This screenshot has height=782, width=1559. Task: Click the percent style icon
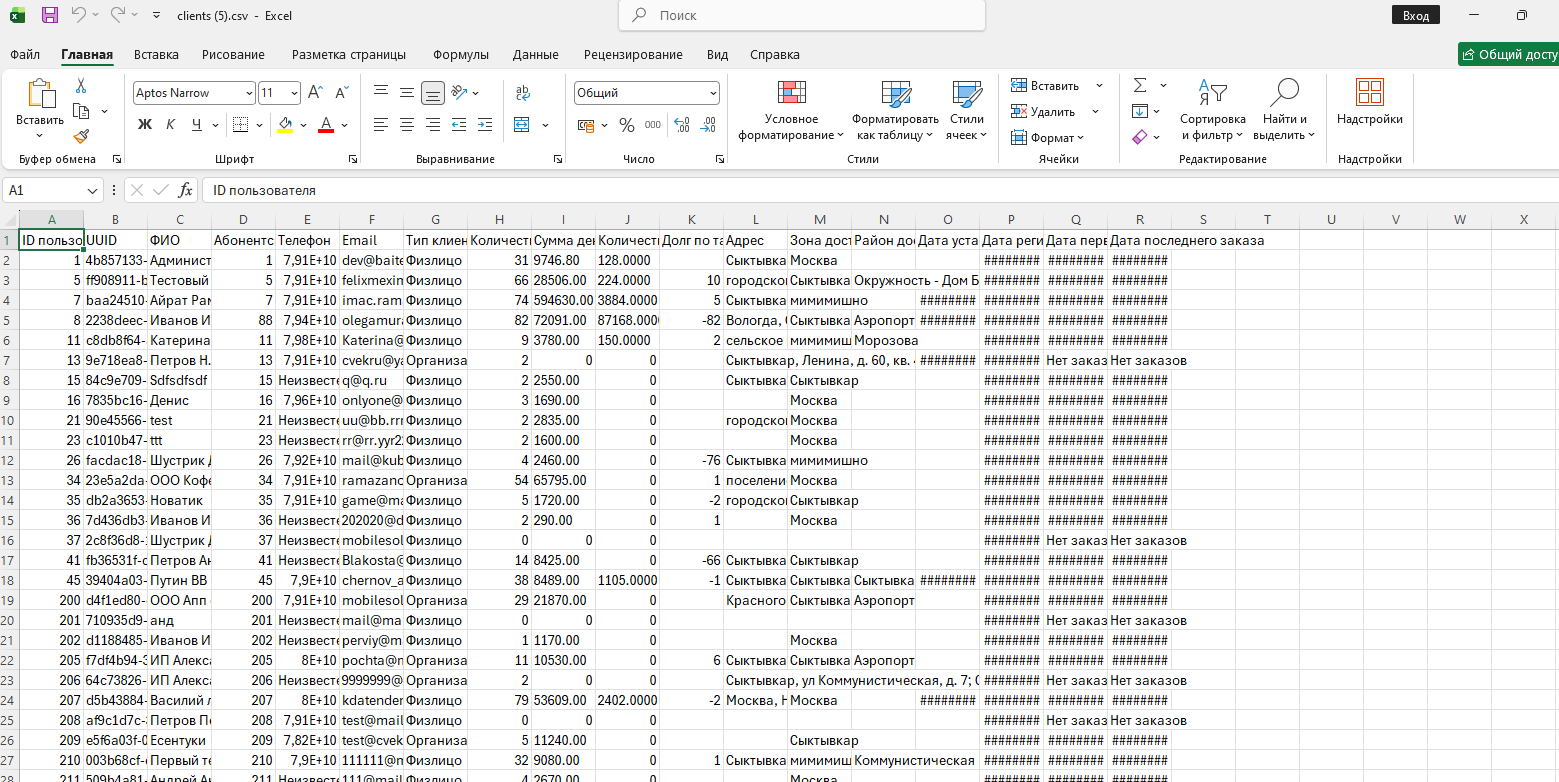tap(627, 125)
